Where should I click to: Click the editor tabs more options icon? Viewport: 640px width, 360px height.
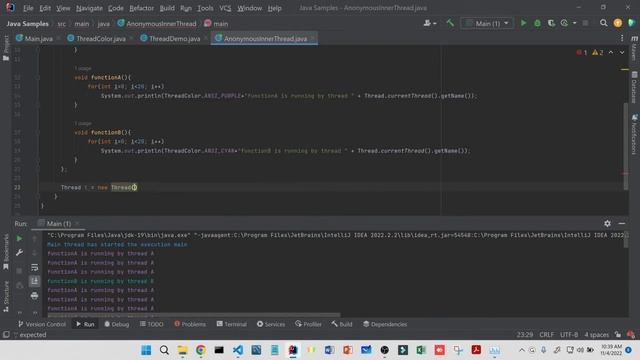click(622, 38)
